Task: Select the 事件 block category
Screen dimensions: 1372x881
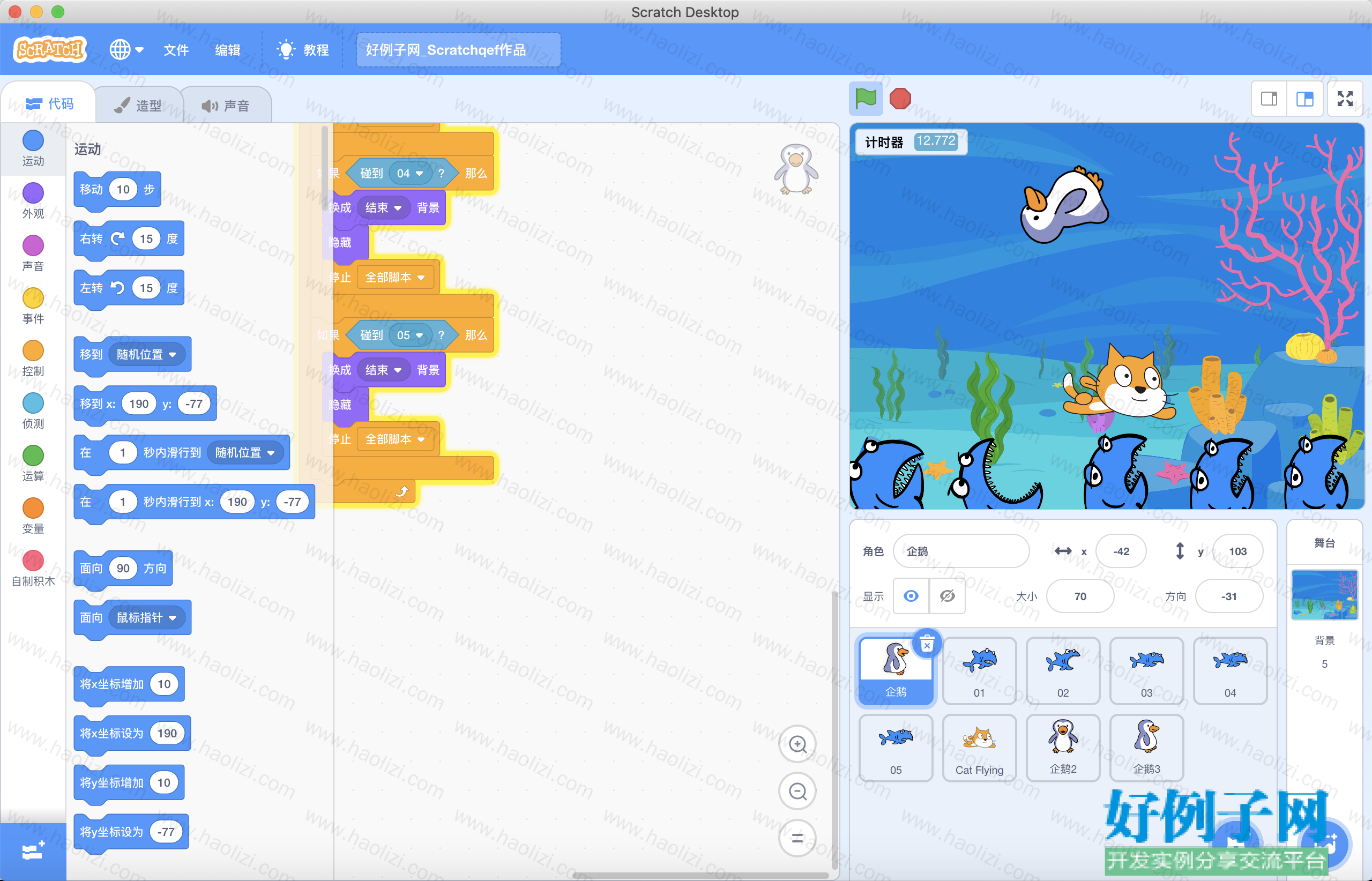Action: pos(33,306)
